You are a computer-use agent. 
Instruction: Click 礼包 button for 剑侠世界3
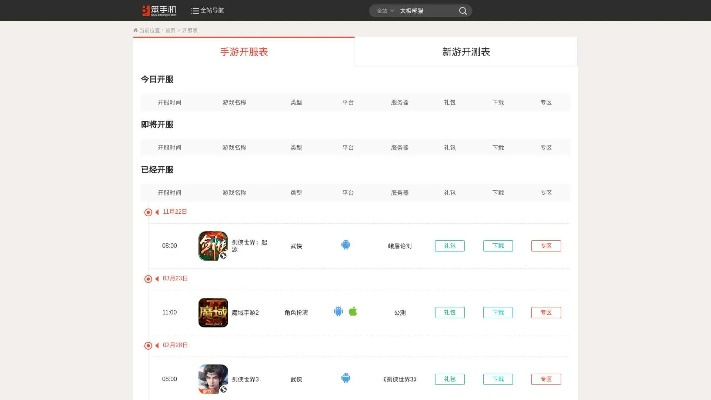(x=450, y=379)
